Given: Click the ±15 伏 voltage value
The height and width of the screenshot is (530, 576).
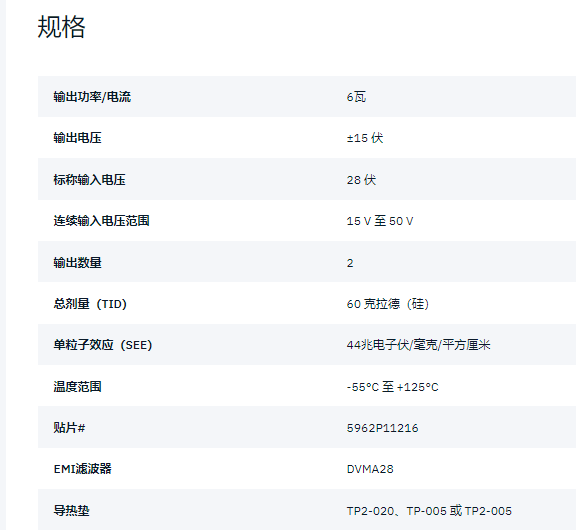Looking at the screenshot, I should pyautogui.click(x=365, y=138).
